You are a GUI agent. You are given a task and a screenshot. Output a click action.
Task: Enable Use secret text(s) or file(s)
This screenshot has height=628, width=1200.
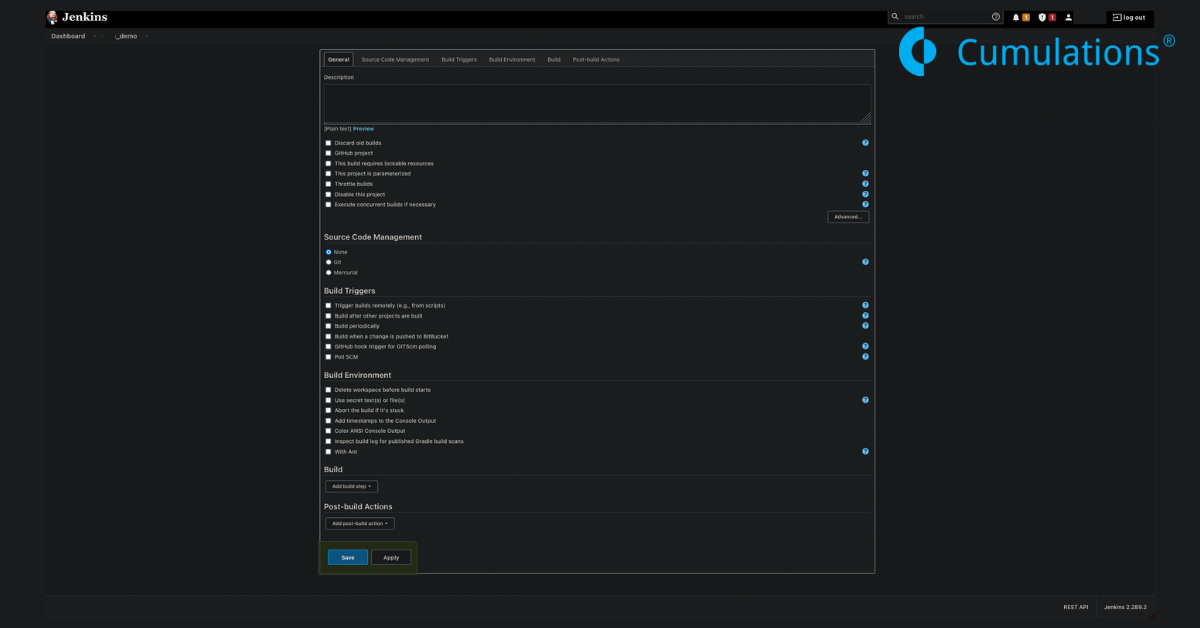328,400
